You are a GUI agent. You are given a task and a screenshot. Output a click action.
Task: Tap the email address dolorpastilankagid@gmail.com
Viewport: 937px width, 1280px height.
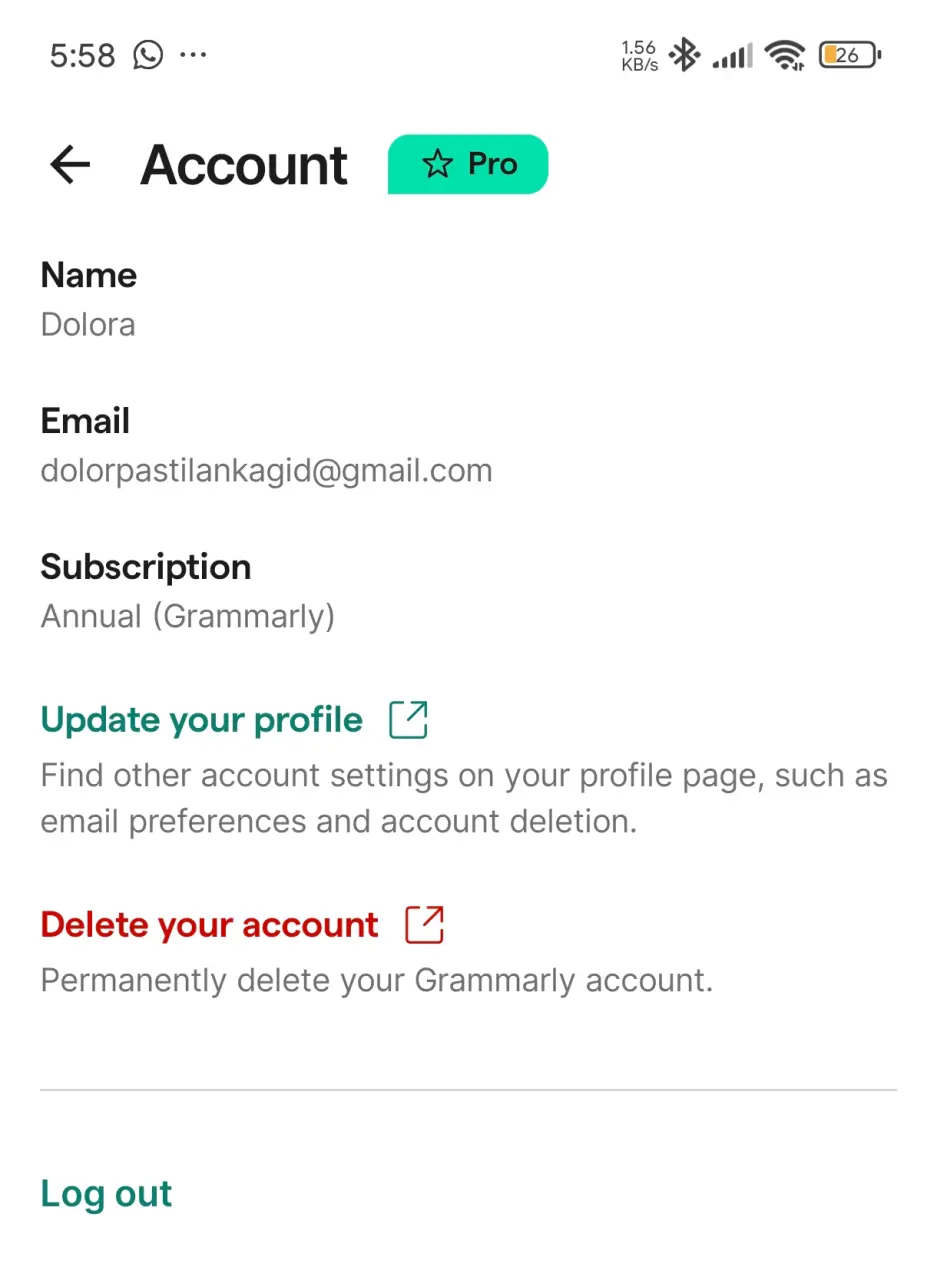tap(267, 471)
